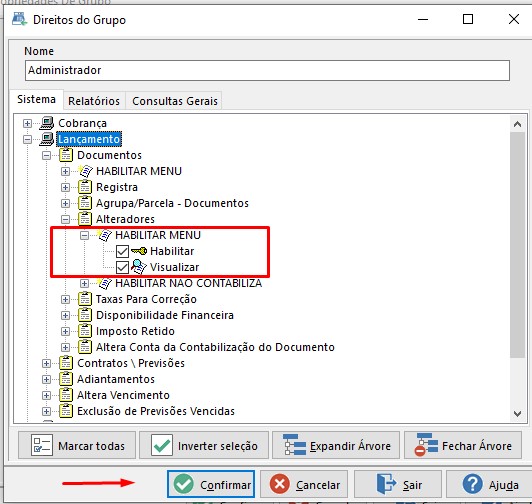Click the tree scrollbar up arrow
The image size is (532, 504).
click(517, 124)
